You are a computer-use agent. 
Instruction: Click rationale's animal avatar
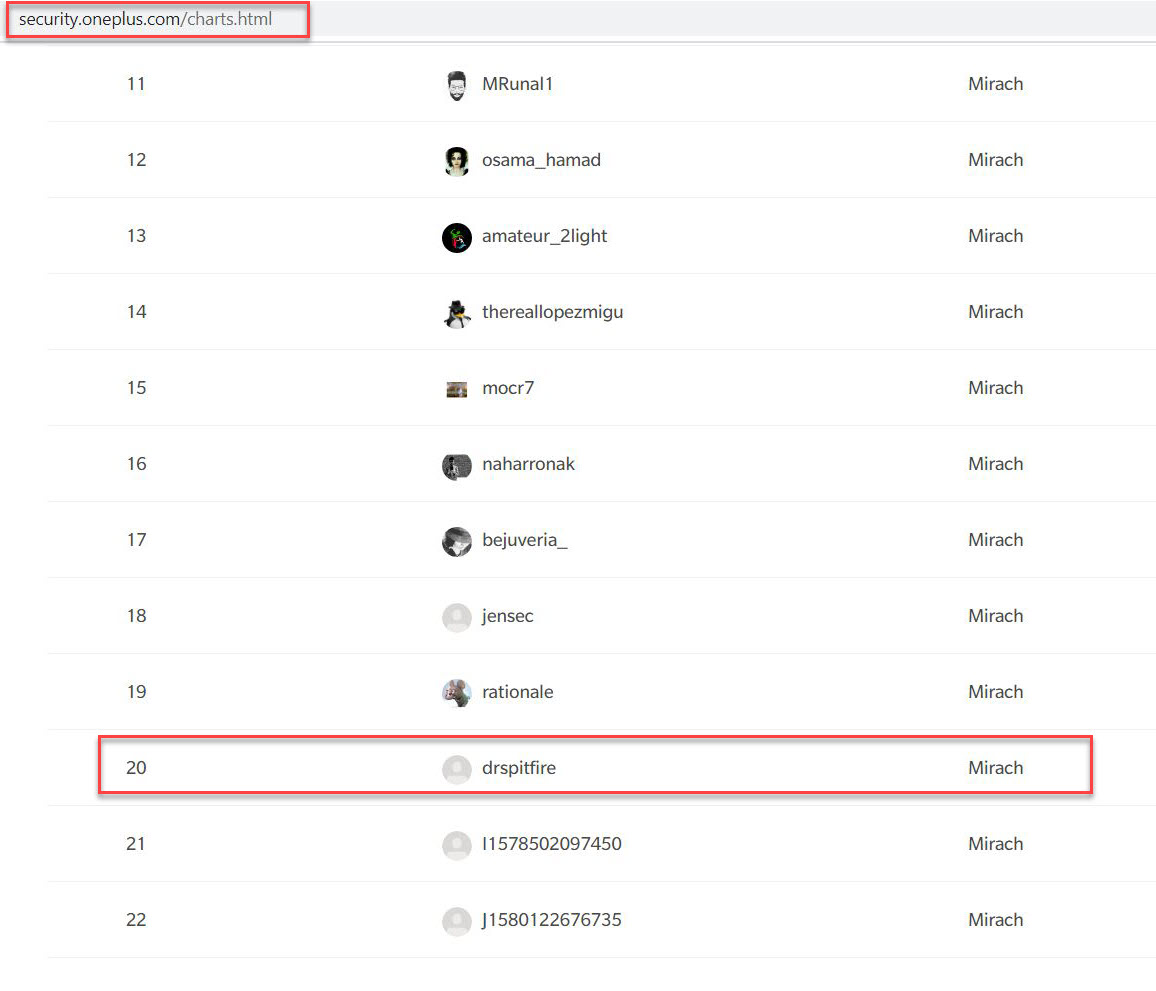456,693
